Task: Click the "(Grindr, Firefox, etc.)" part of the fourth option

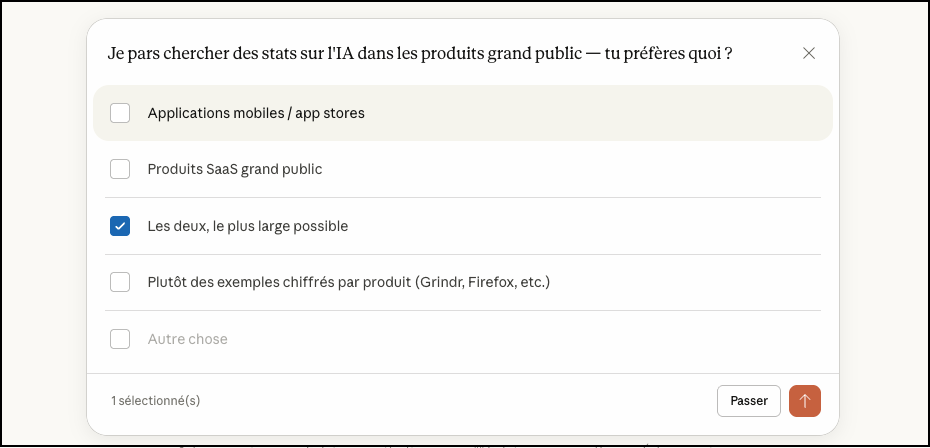Action: coord(483,282)
